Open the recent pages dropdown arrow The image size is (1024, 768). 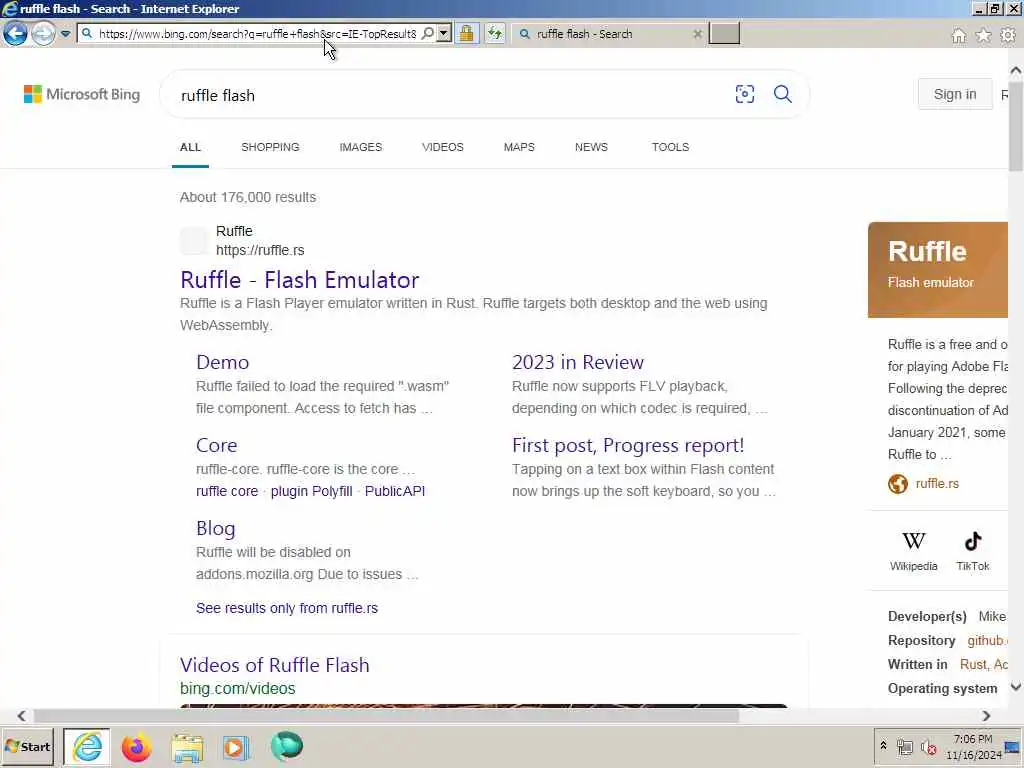[x=65, y=33]
